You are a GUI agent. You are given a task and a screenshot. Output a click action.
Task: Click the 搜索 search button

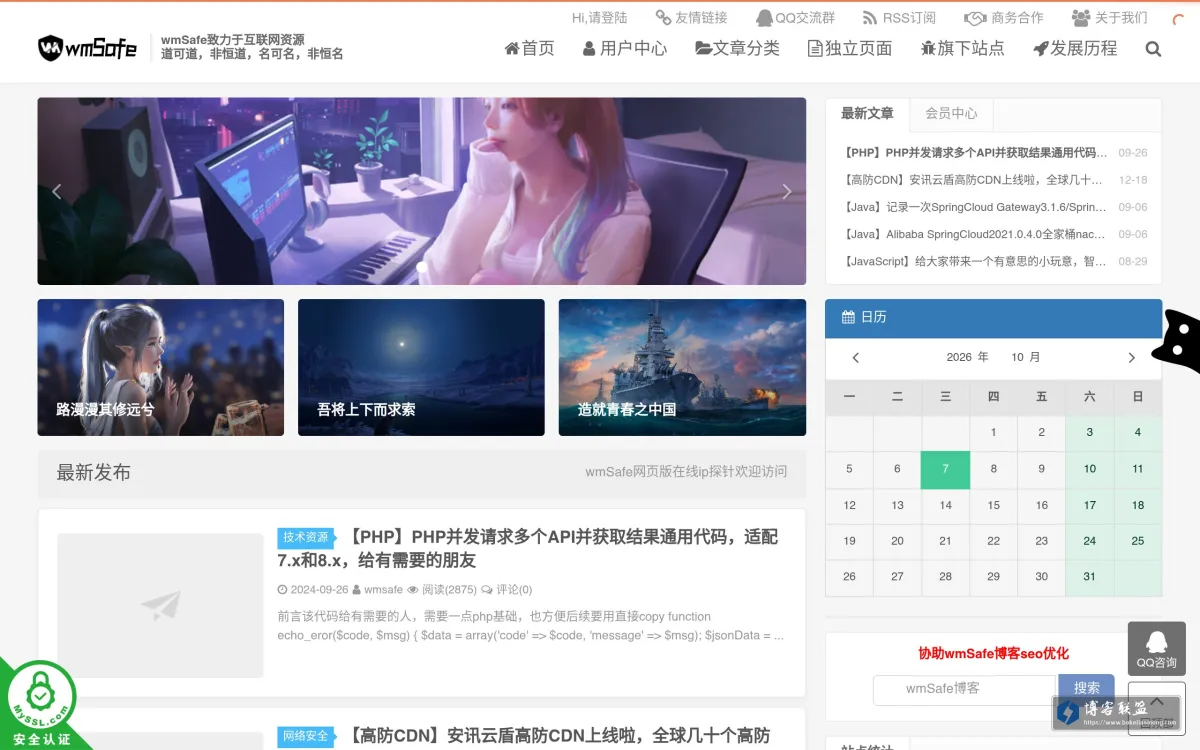click(x=1087, y=689)
